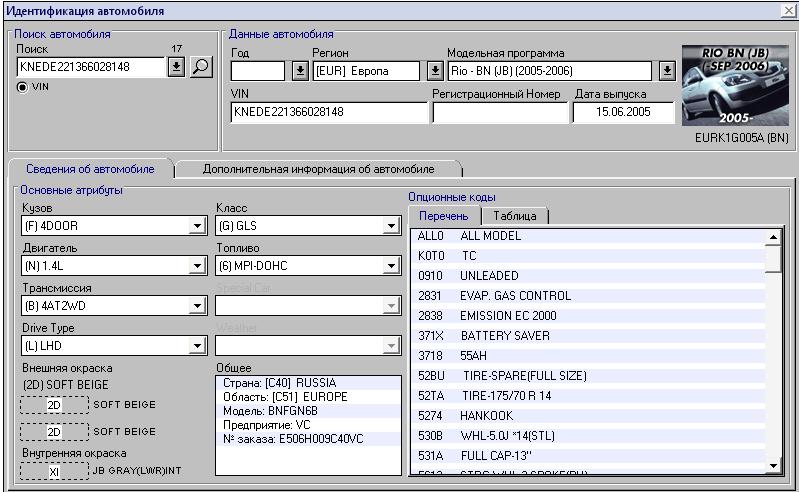Expand the Модельная программа dropdown

click(x=667, y=71)
